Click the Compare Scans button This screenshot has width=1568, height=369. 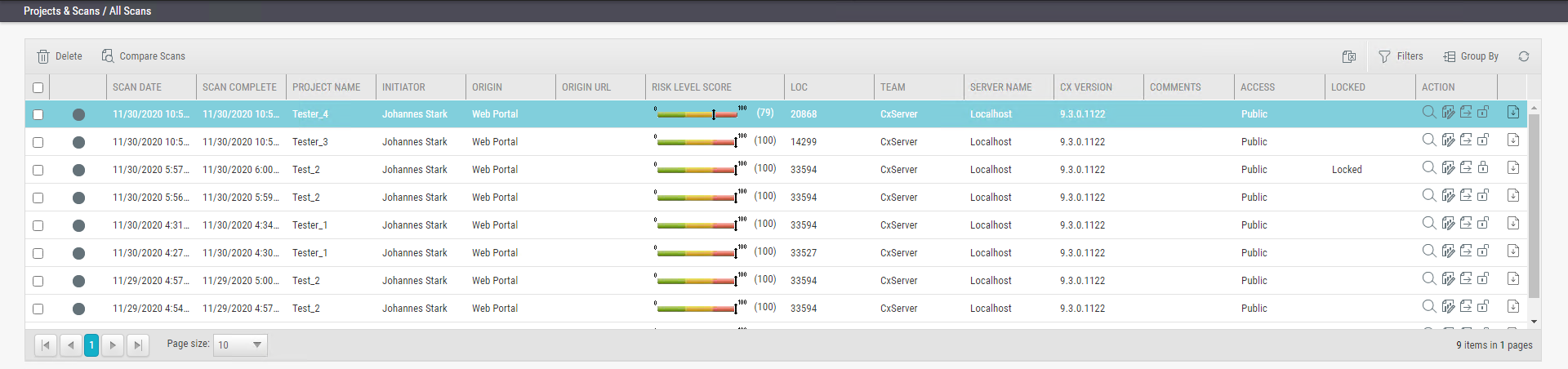[143, 56]
